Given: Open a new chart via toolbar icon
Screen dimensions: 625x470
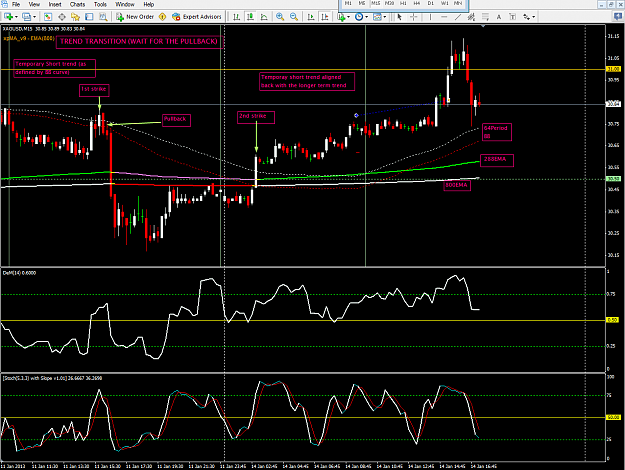Looking at the screenshot, I should pos(8,17).
